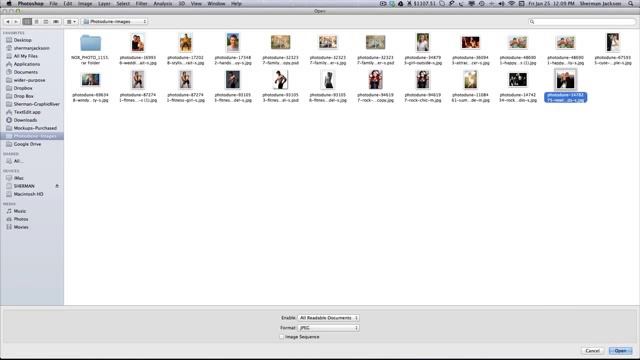Screen dimensions: 640x360
Task: Click the volume icon in menu bar
Action: pyautogui.click(x=501, y=4)
